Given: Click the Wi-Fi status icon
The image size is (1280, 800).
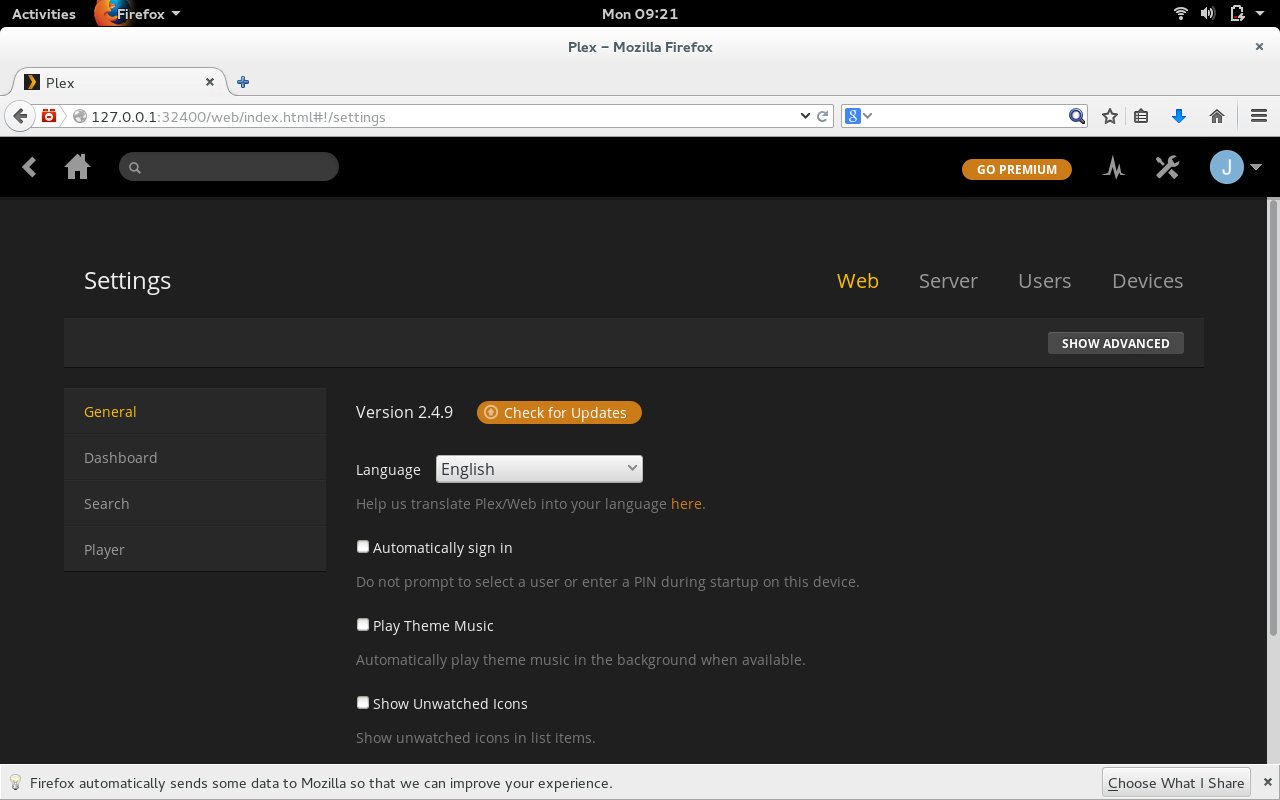Looking at the screenshot, I should coord(1181,14).
